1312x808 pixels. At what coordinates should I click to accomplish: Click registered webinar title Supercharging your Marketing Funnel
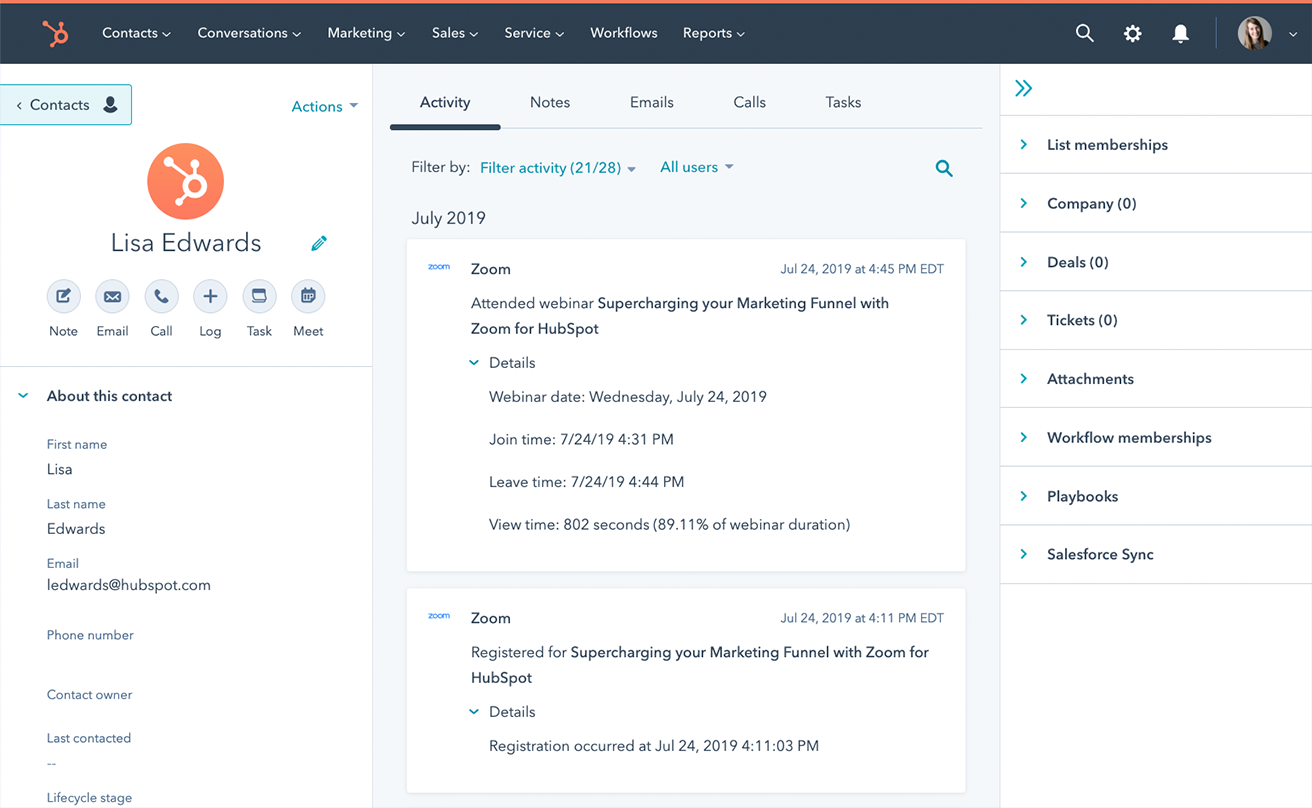tap(700, 664)
